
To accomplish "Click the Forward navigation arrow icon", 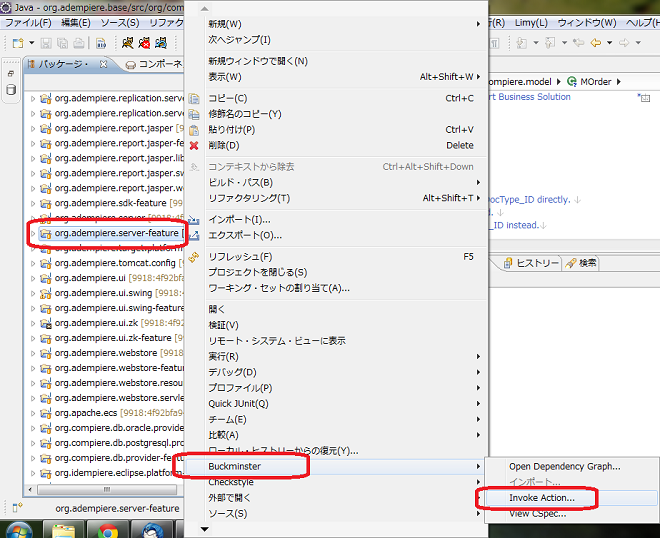I will [x=624, y=43].
